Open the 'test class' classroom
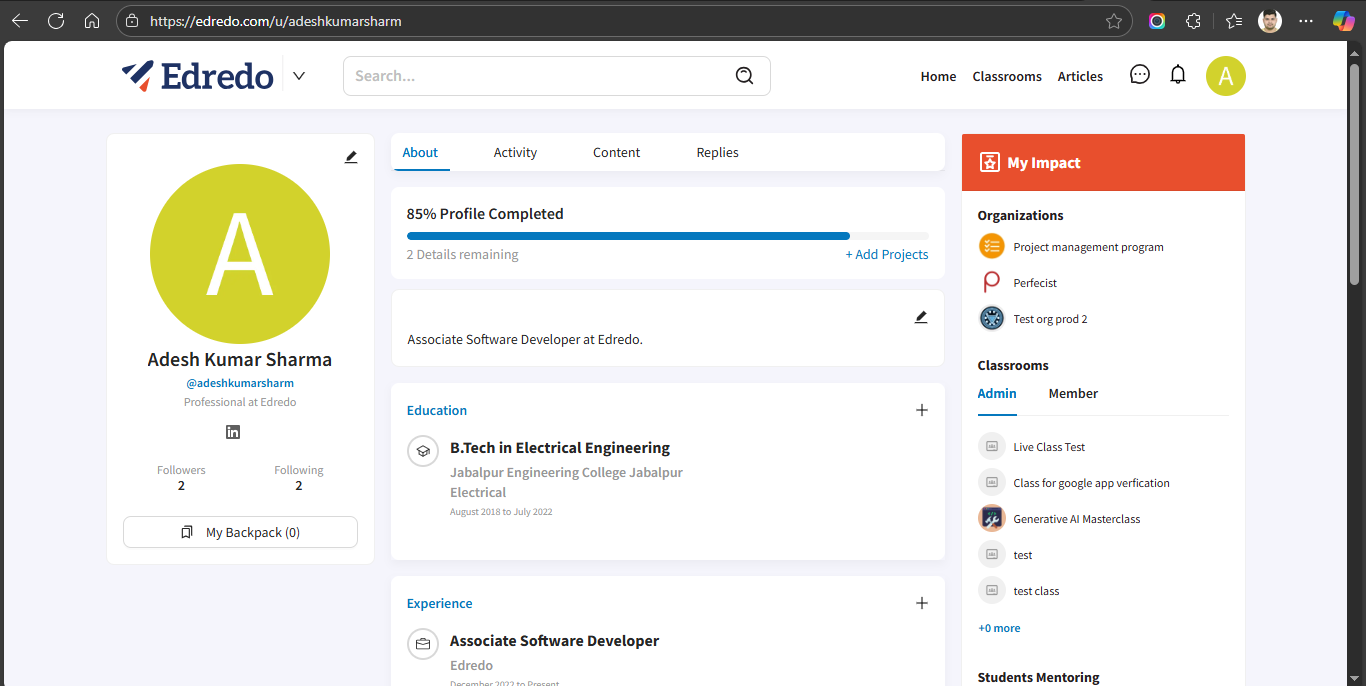 click(x=1036, y=591)
